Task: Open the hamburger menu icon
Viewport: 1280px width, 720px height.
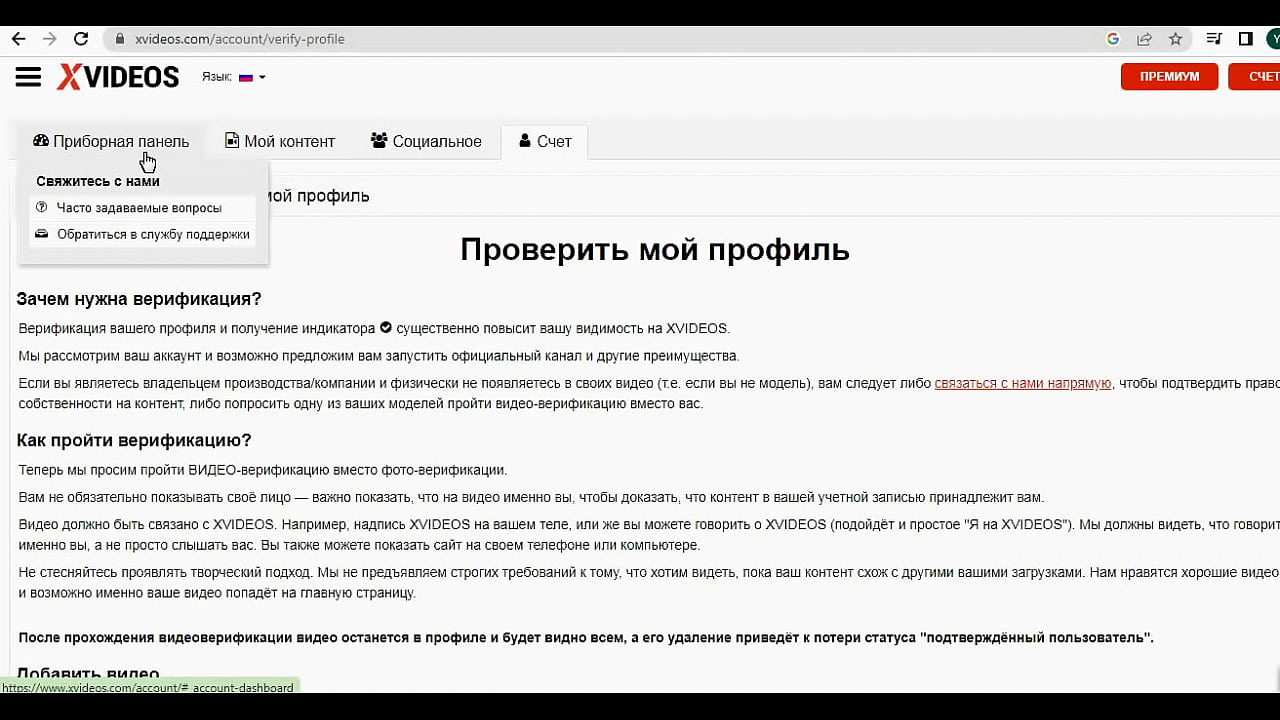Action: point(28,77)
